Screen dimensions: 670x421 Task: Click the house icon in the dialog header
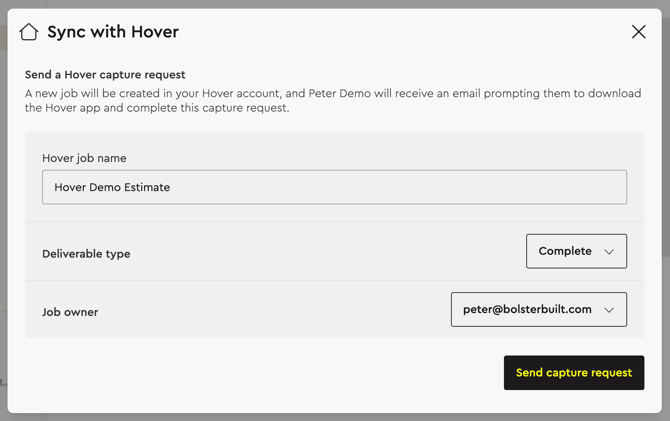click(29, 32)
